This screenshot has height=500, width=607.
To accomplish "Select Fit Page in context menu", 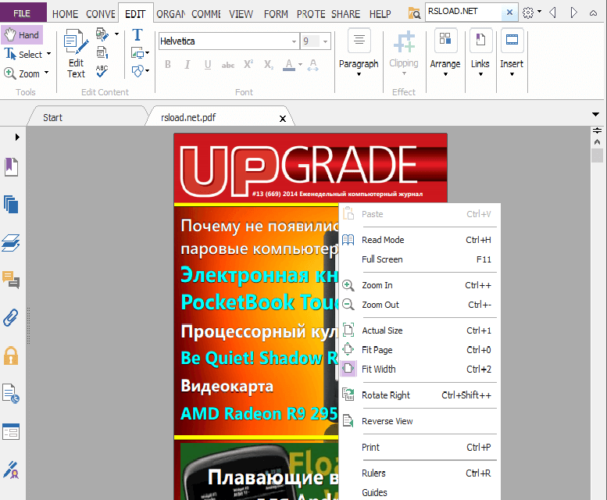I will point(418,350).
